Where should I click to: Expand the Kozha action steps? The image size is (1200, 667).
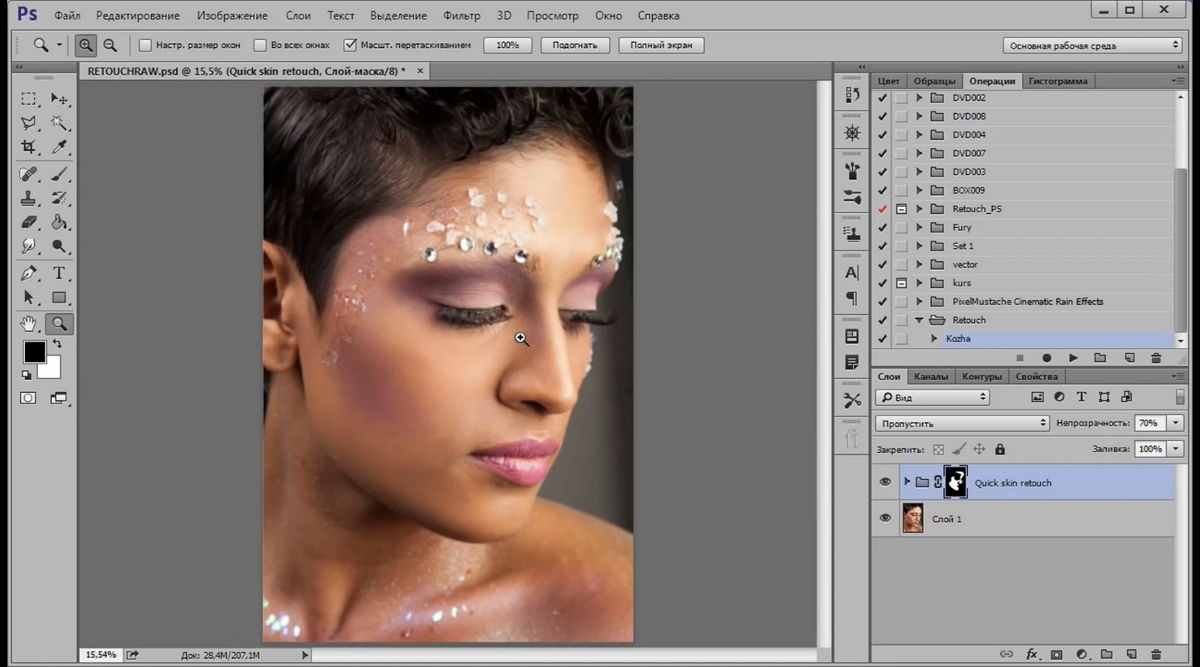click(x=935, y=339)
